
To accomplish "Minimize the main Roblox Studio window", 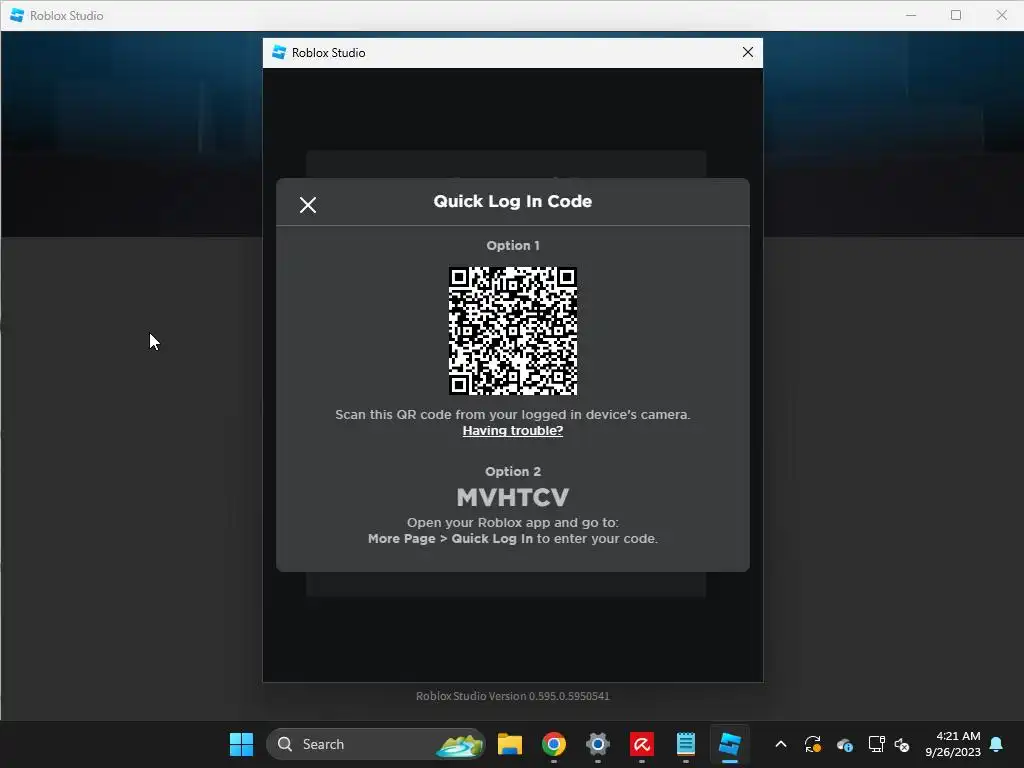I will [x=911, y=15].
